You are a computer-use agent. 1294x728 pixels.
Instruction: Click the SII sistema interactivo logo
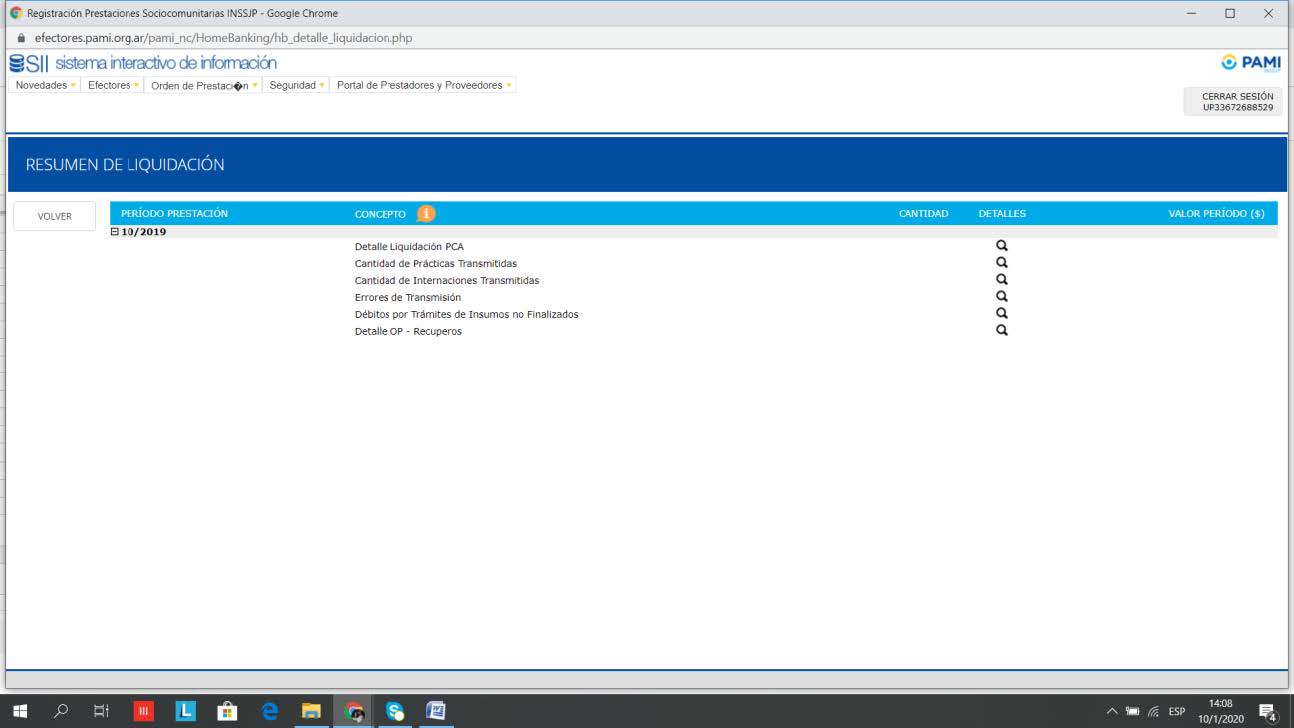(143, 63)
